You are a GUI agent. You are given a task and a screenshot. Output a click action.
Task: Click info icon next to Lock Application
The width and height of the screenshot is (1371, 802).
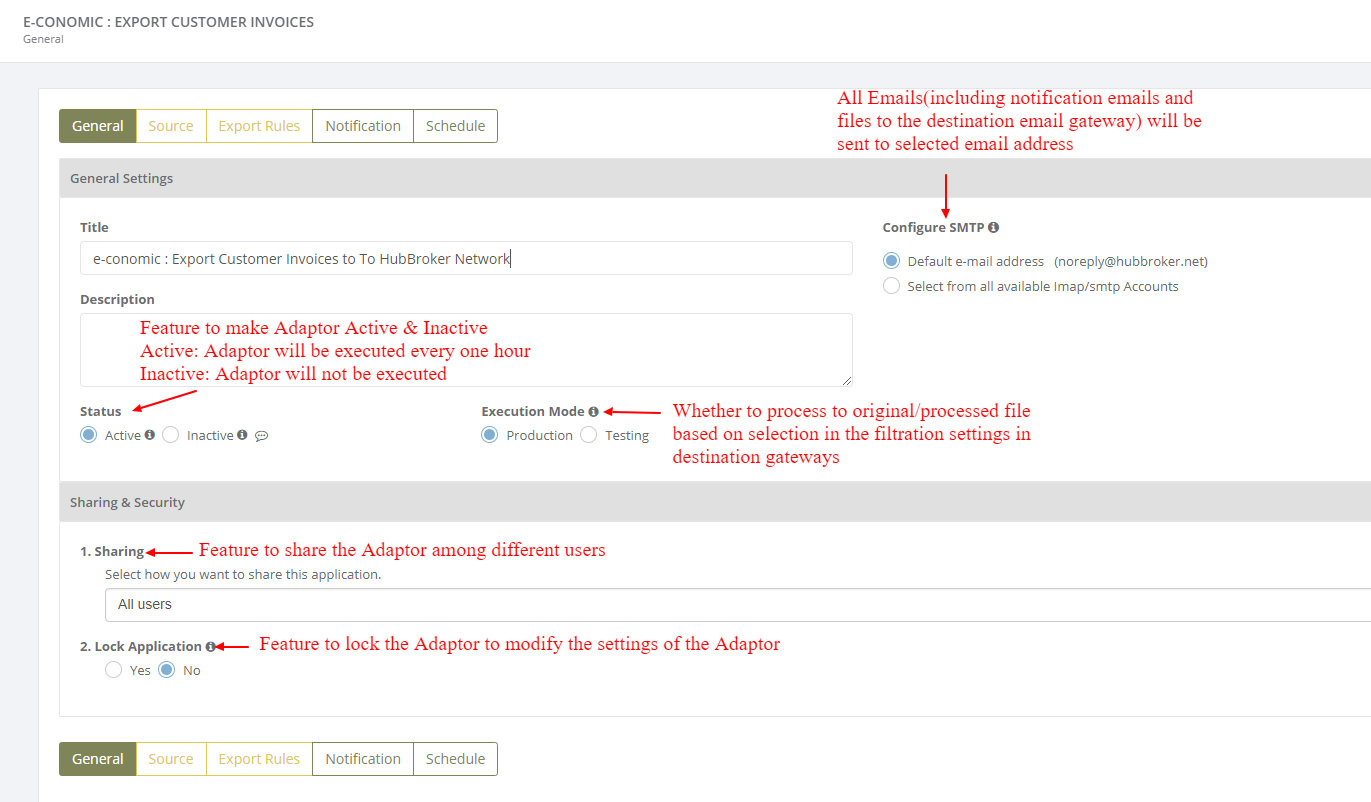[210, 647]
